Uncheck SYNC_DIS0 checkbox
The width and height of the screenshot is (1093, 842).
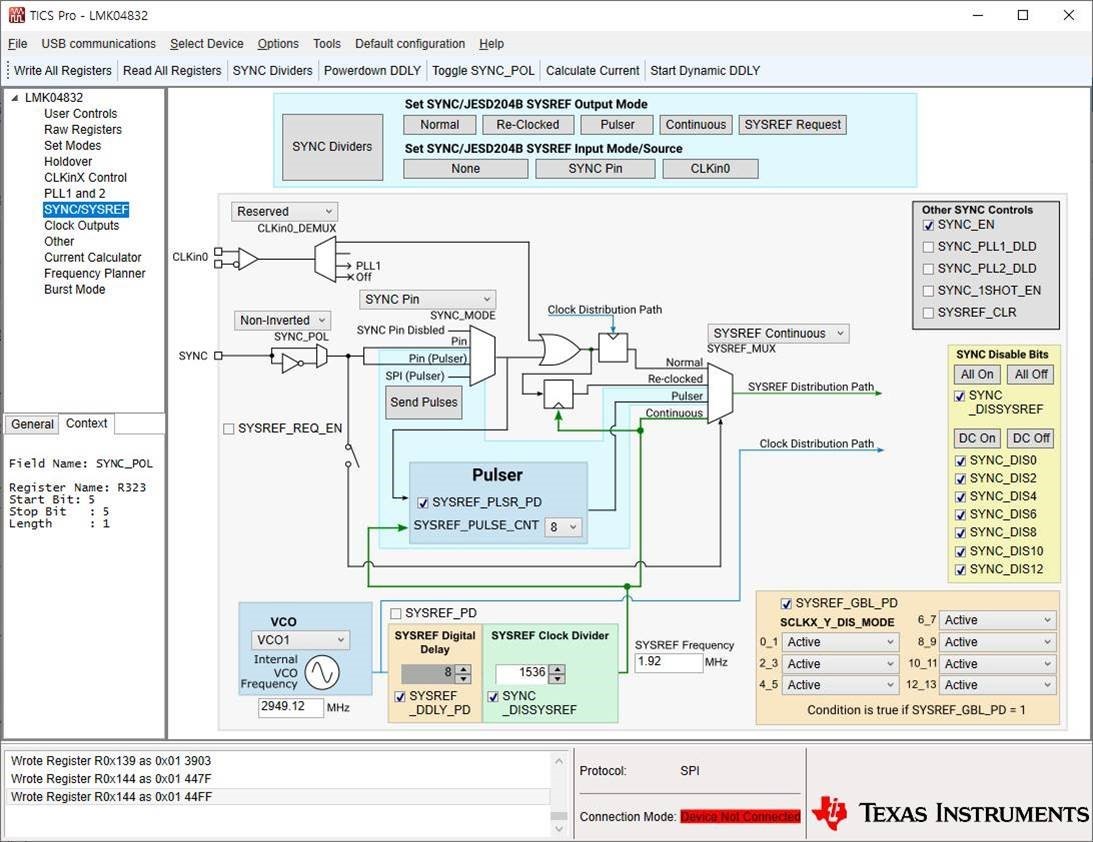960,461
